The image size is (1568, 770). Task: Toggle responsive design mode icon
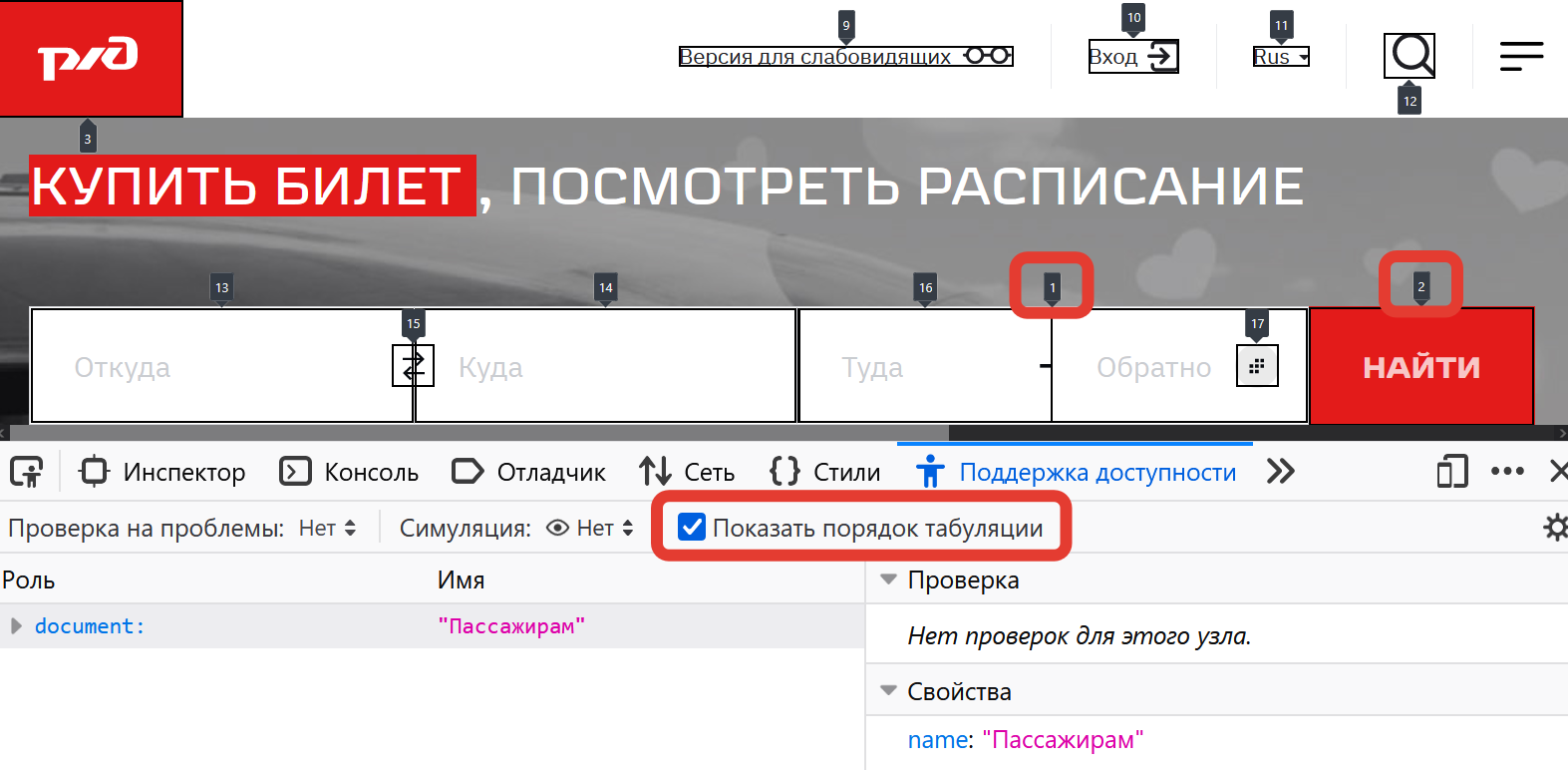click(1452, 472)
